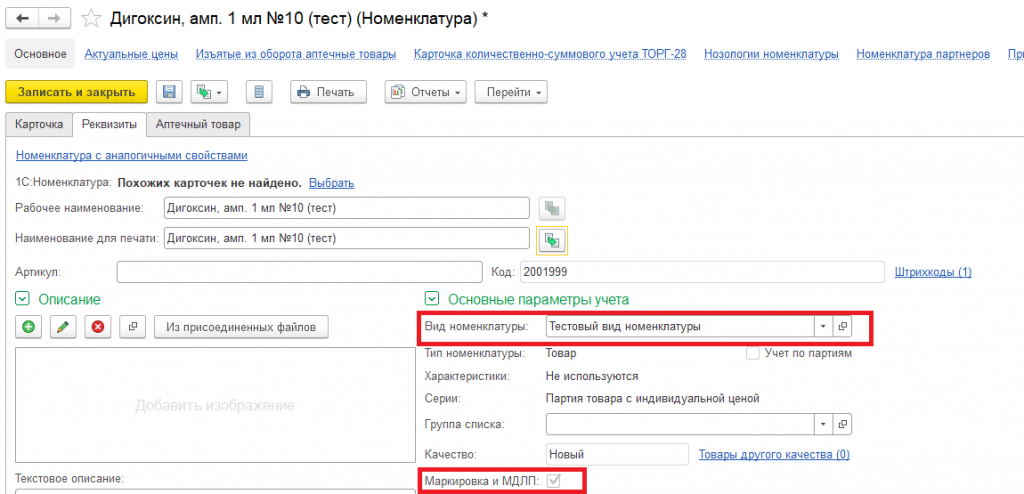Click the list icon in the toolbar

(x=259, y=92)
